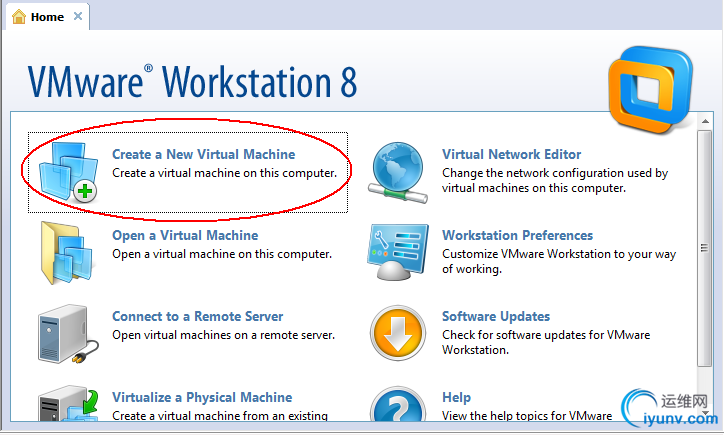Click the Software Updates download arrow icon
This screenshot has height=435, width=724.
click(x=398, y=333)
